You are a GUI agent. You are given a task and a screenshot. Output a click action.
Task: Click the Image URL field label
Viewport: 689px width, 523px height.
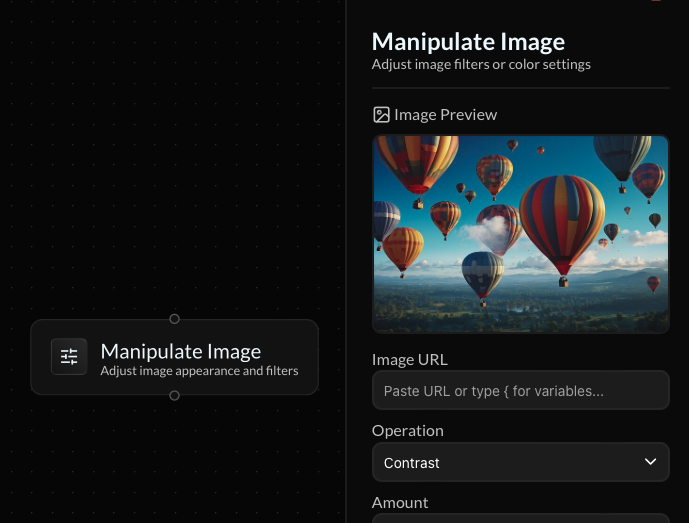pos(409,360)
